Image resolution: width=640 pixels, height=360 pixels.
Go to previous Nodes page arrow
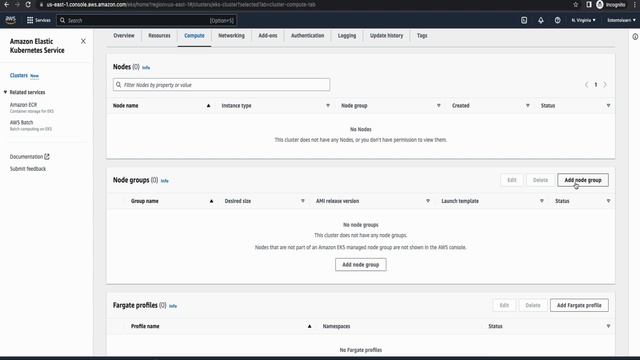coord(587,84)
